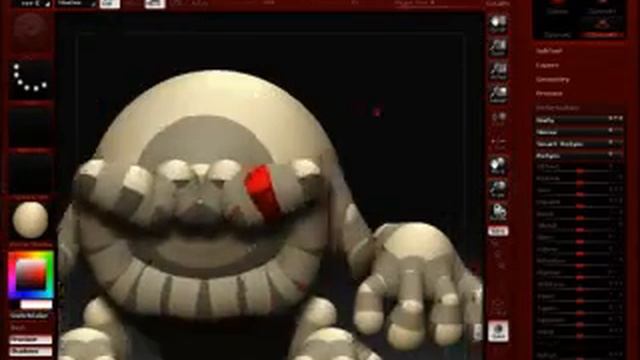640x360 pixels.
Task: Select the Zoom canvas navigation icon
Action: pos(498,48)
